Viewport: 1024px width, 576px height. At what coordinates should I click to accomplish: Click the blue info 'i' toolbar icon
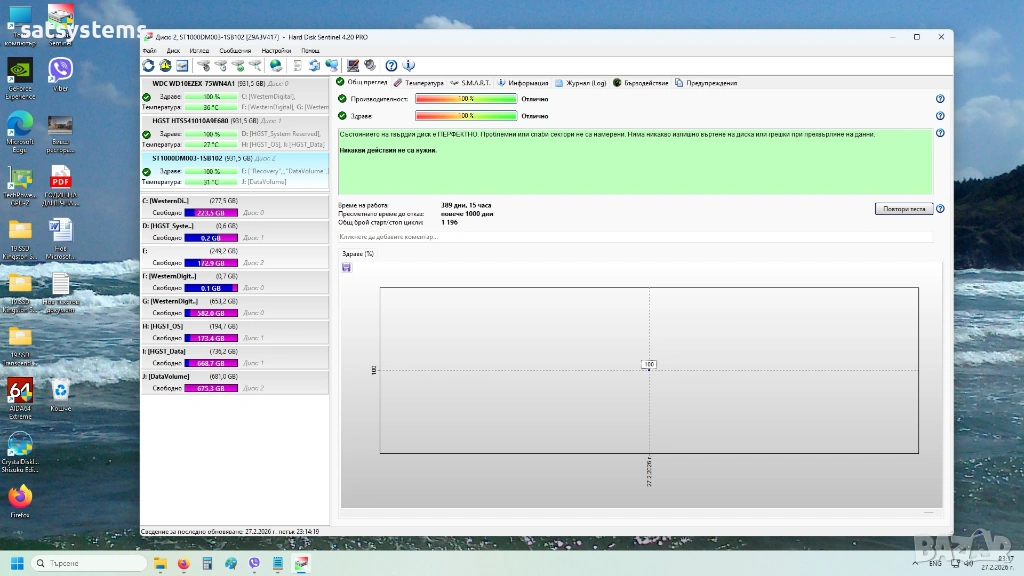(408, 65)
